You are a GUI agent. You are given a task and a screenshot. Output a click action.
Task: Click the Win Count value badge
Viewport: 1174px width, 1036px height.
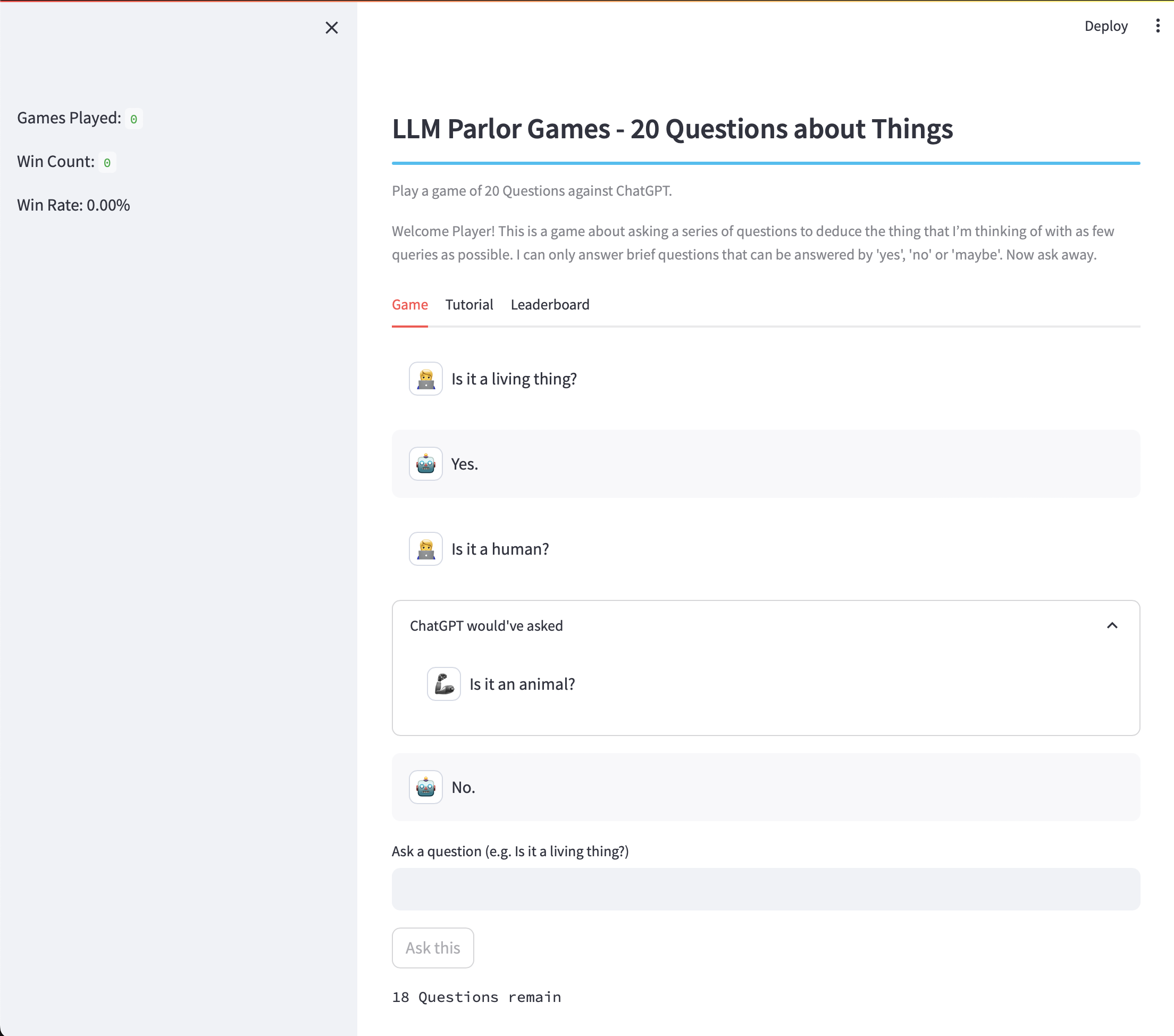tap(107, 163)
